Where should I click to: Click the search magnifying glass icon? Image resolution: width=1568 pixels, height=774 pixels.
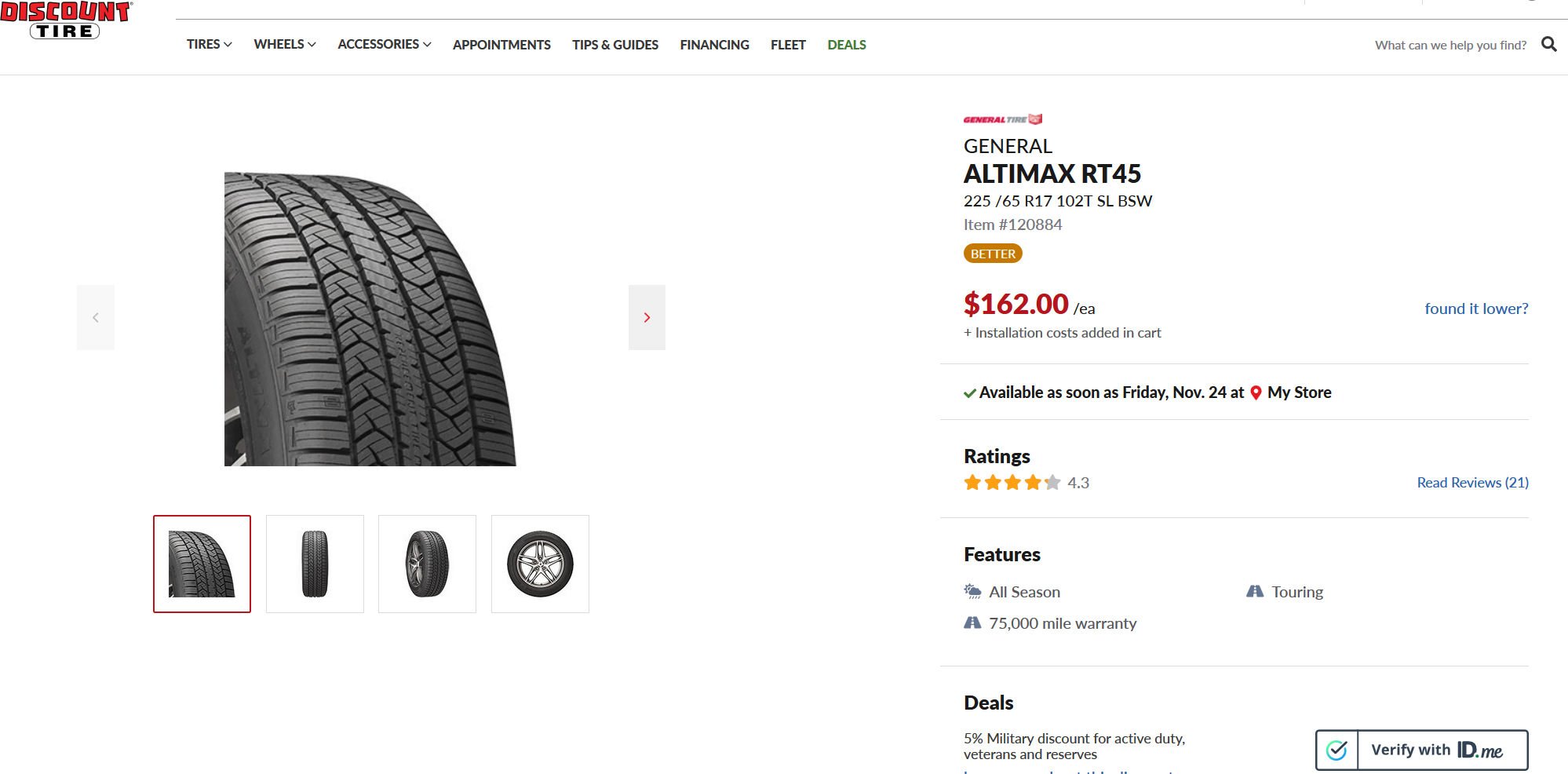point(1548,44)
